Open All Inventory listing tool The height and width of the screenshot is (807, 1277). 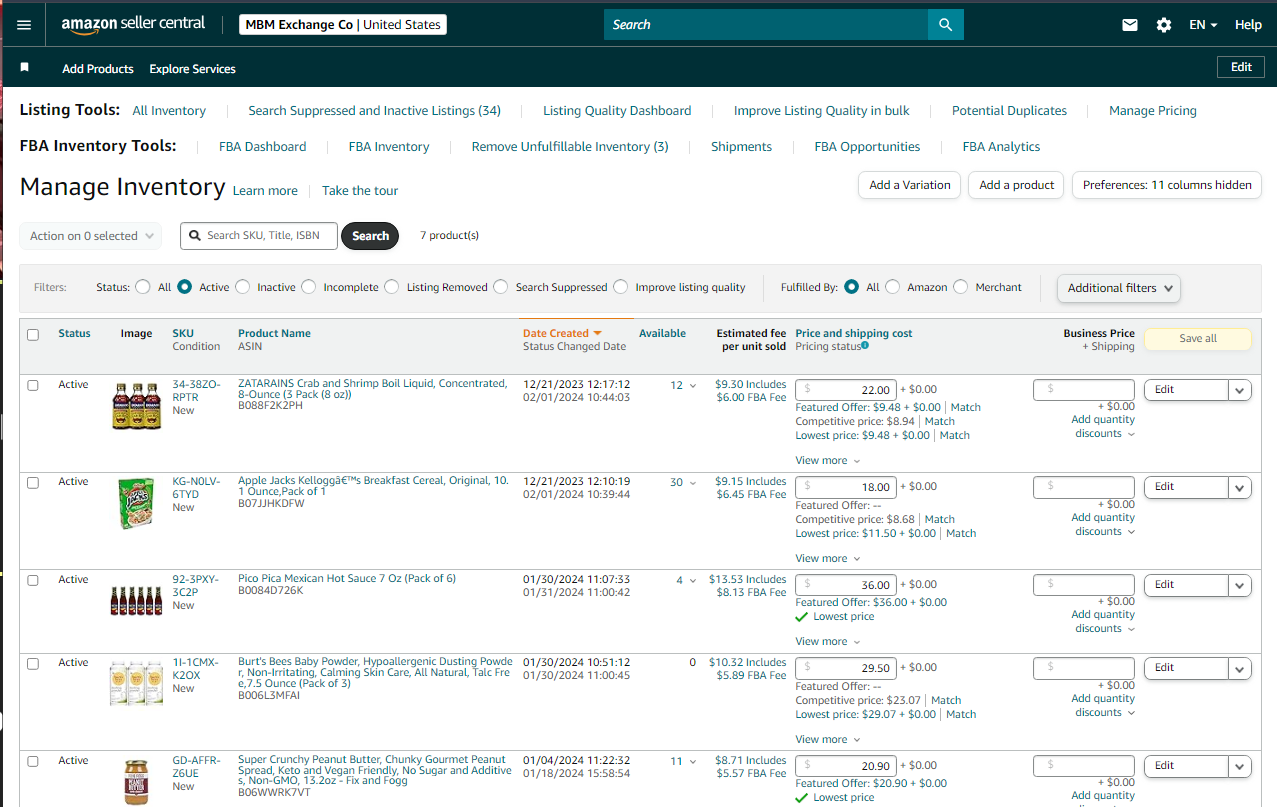(x=169, y=111)
